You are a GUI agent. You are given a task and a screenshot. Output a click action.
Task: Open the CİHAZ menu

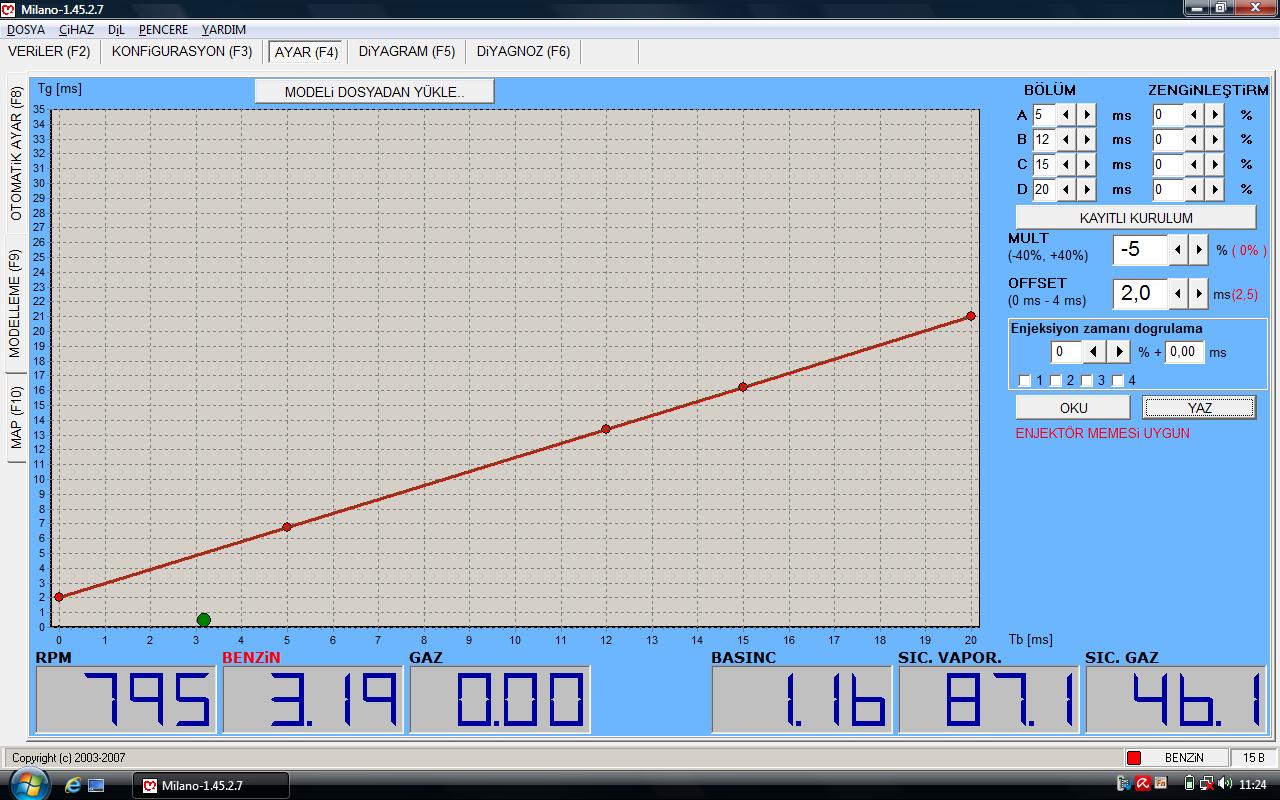pyautogui.click(x=76, y=30)
